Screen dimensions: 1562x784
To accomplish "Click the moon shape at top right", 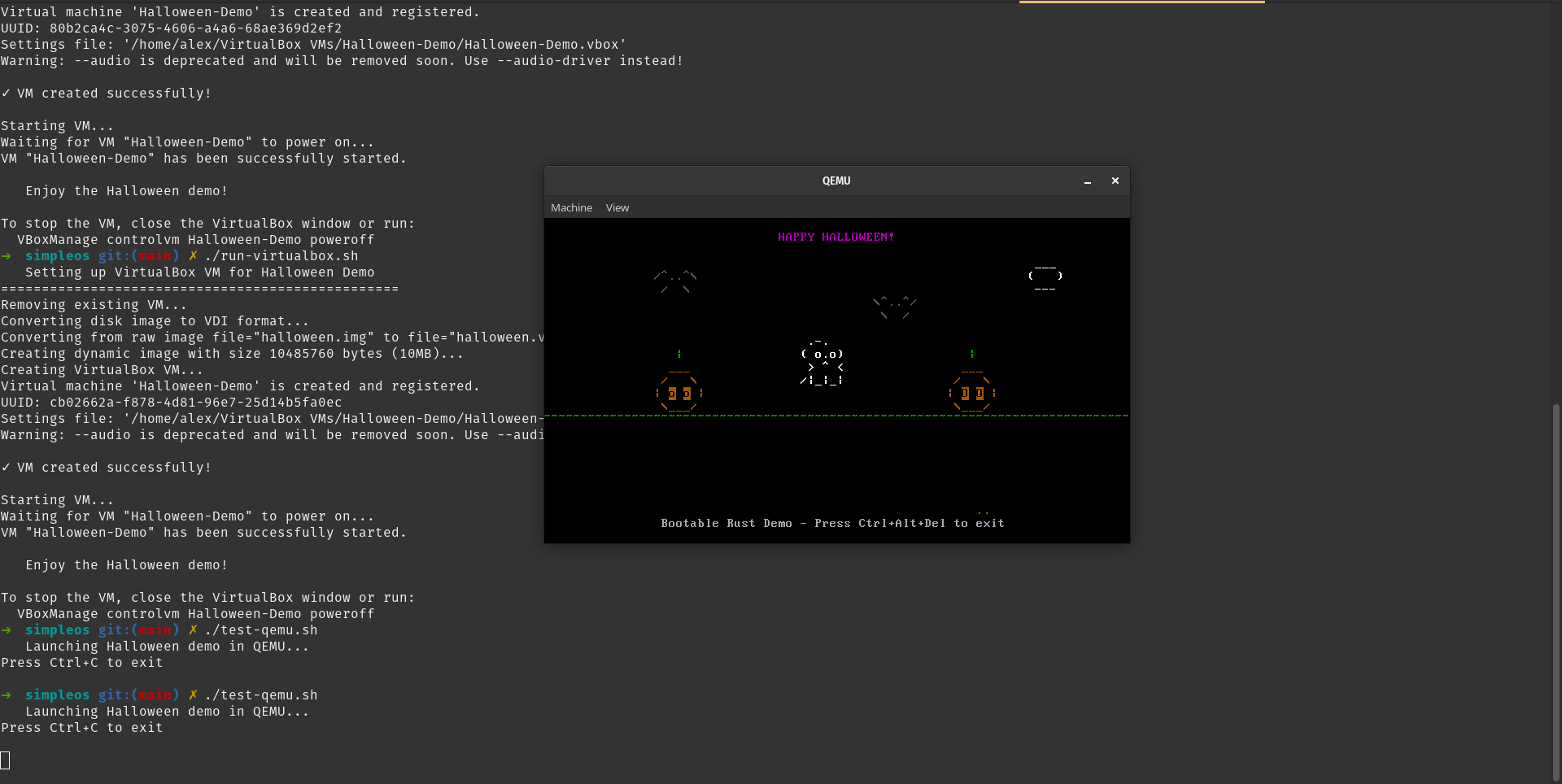I will pyautogui.click(x=1045, y=277).
